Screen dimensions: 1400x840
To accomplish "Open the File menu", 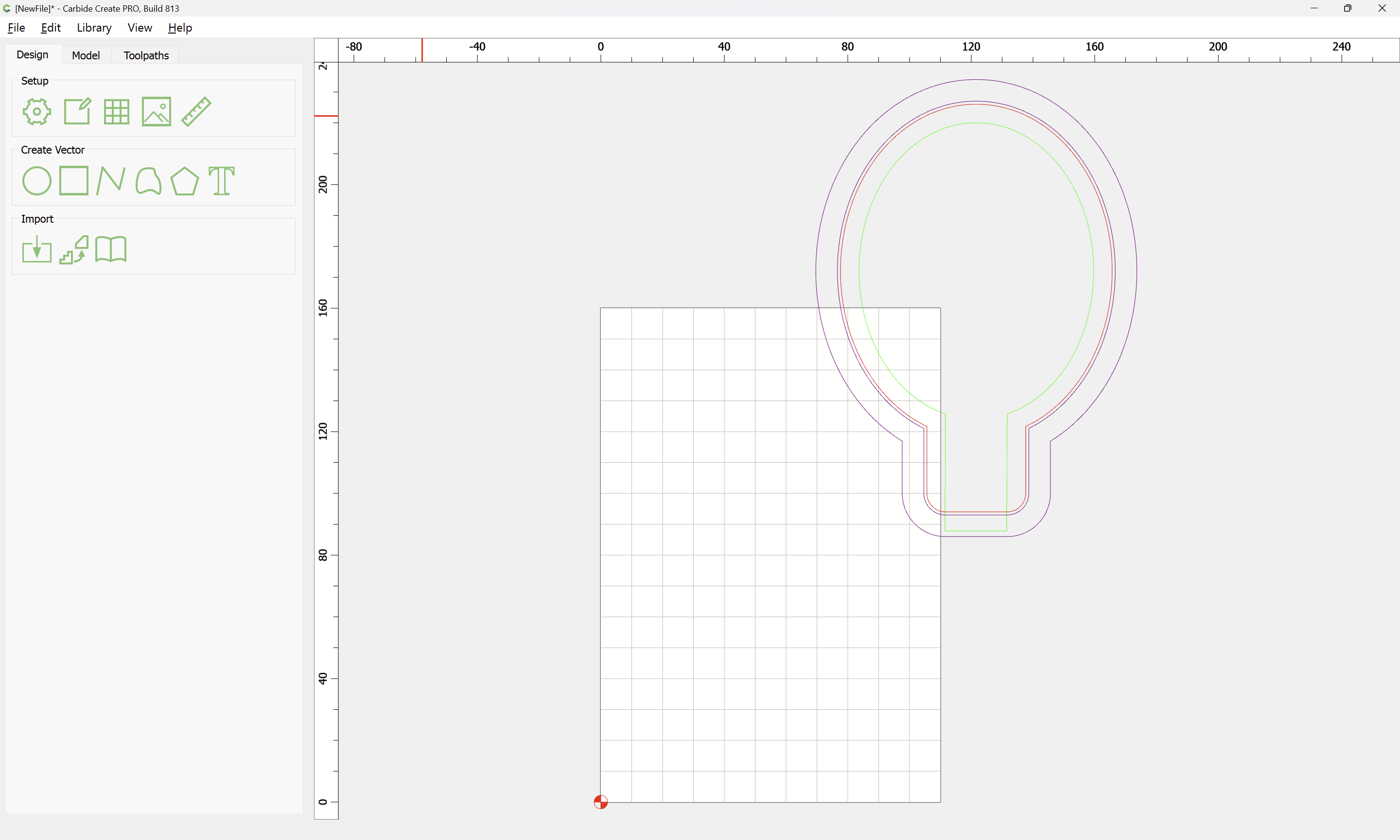I will point(17,28).
